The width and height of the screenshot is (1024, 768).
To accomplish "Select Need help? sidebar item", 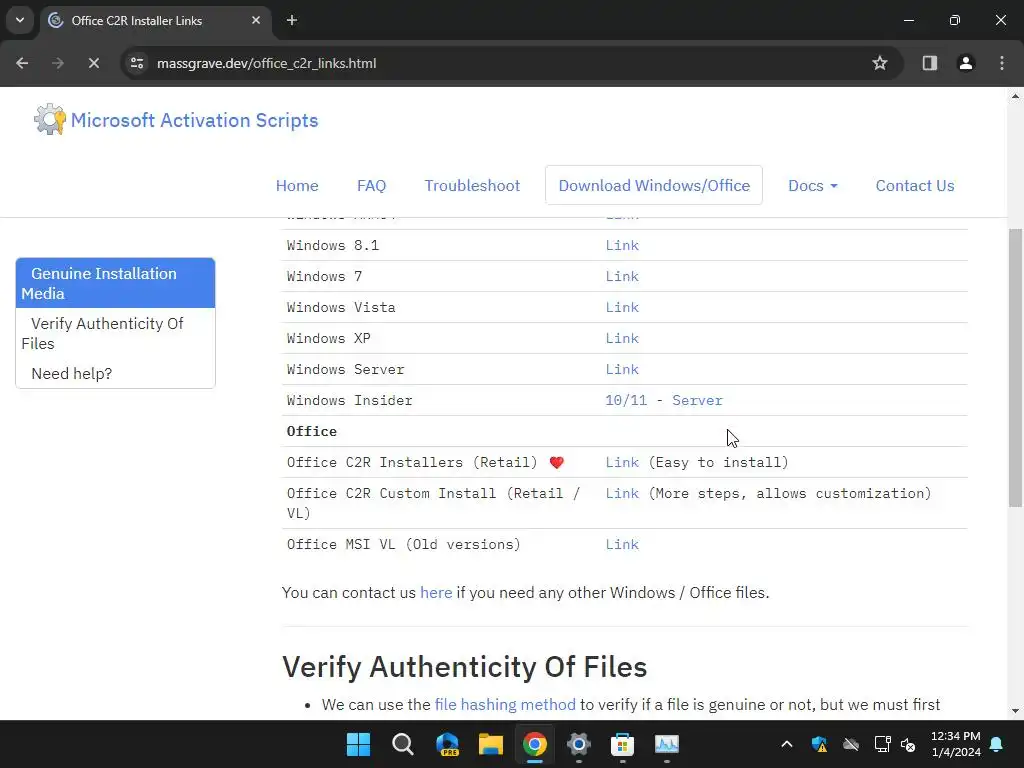I will point(115,373).
